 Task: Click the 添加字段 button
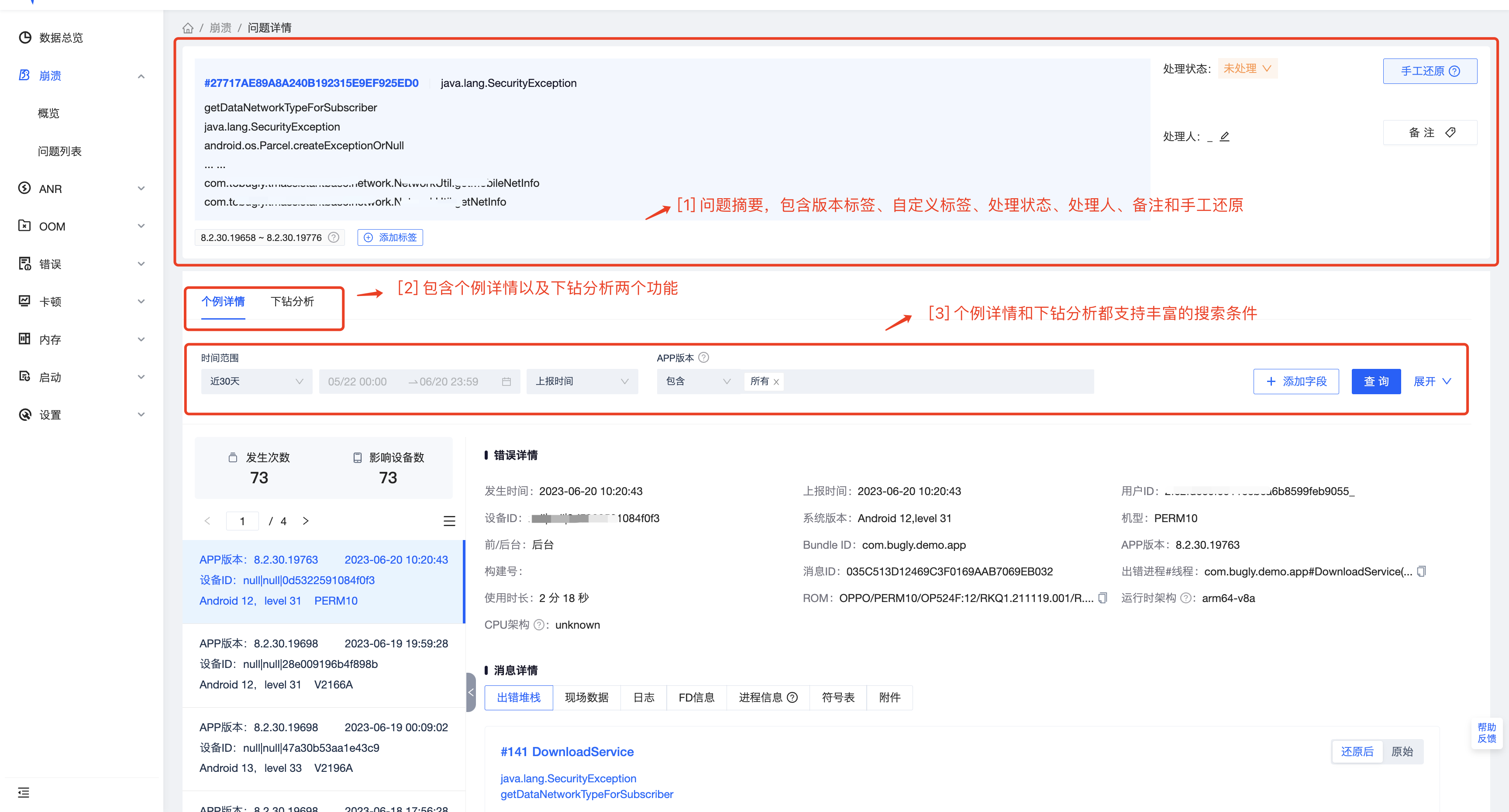[x=1296, y=382]
